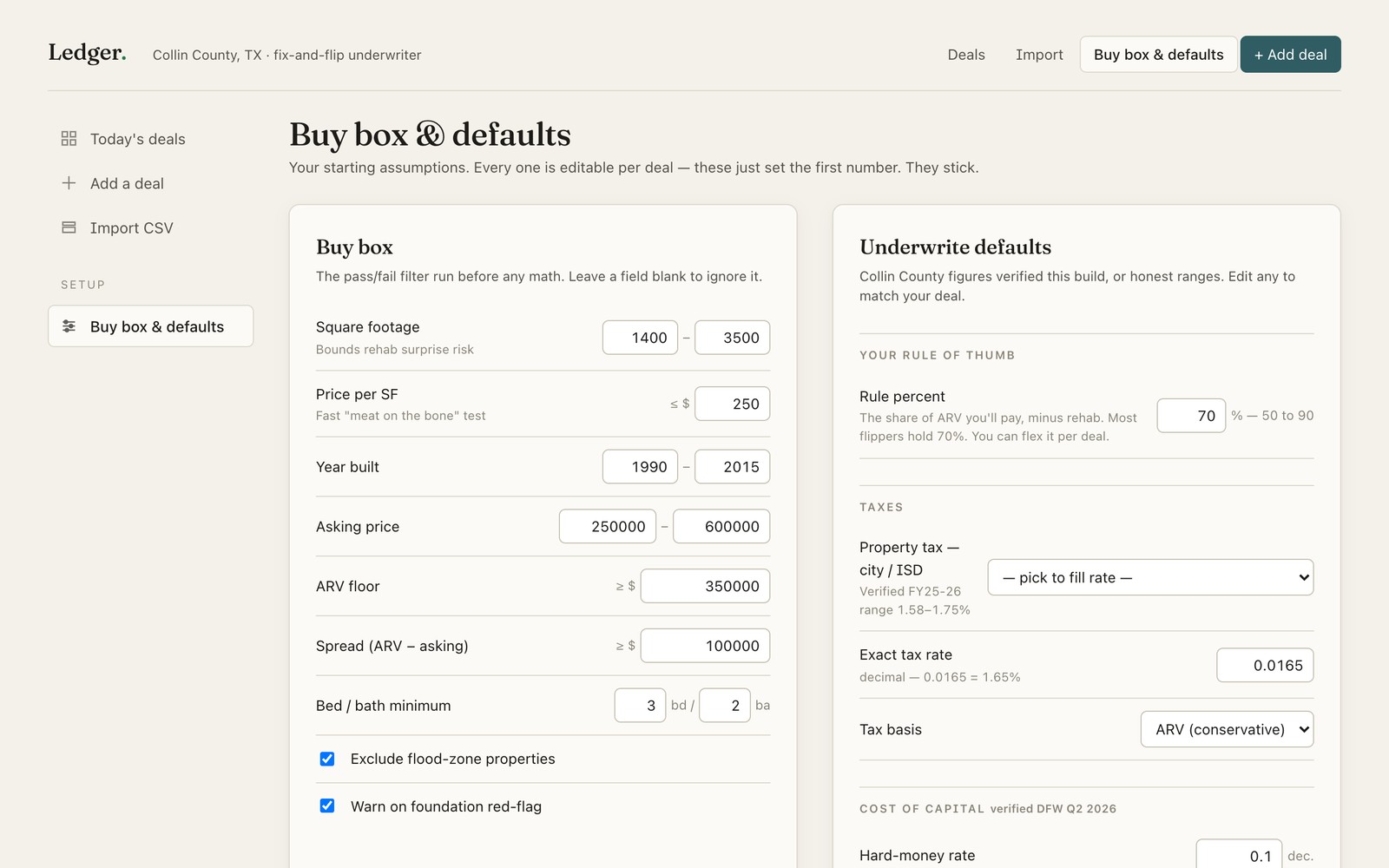Click the sliders icon in Buy box & defaults
1389x868 pixels.
[69, 326]
